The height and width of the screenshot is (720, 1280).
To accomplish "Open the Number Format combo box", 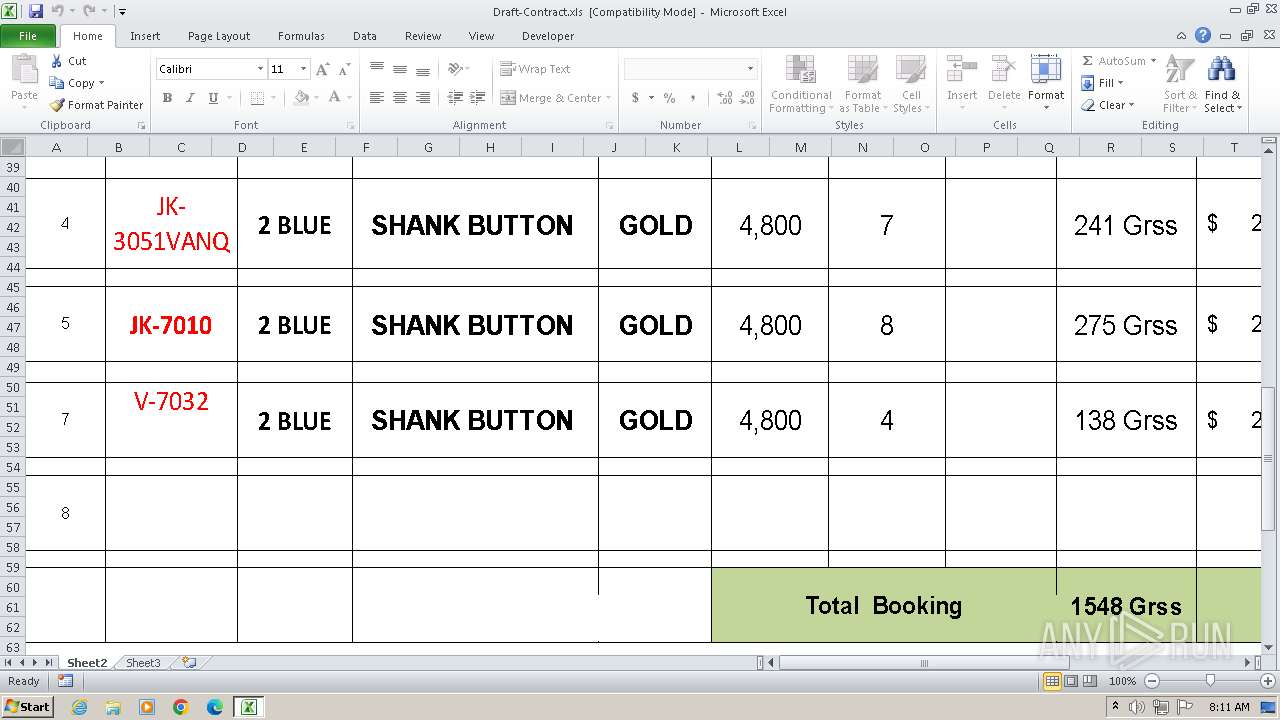I will click(690, 69).
